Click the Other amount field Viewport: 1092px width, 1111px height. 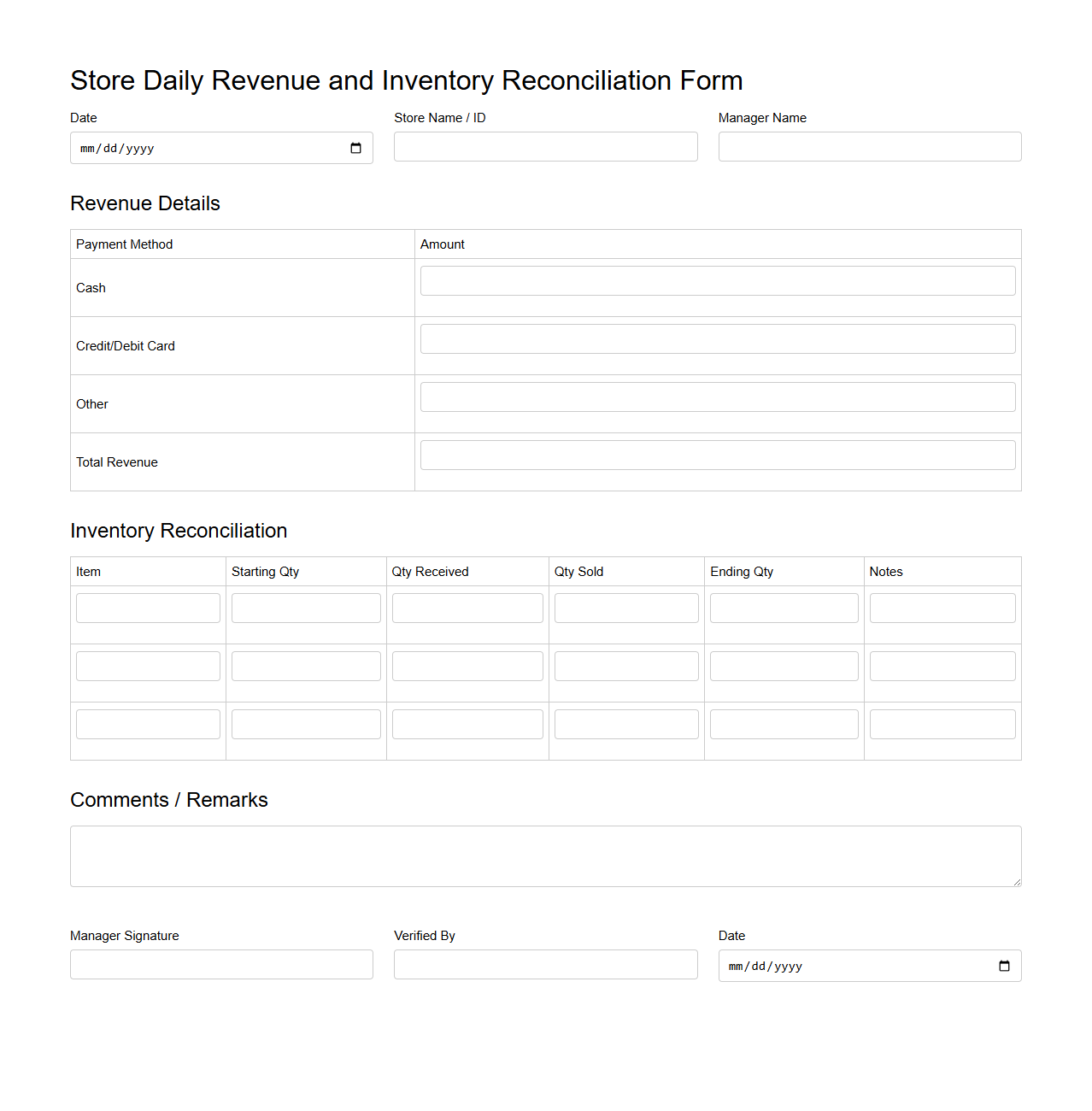pos(718,397)
